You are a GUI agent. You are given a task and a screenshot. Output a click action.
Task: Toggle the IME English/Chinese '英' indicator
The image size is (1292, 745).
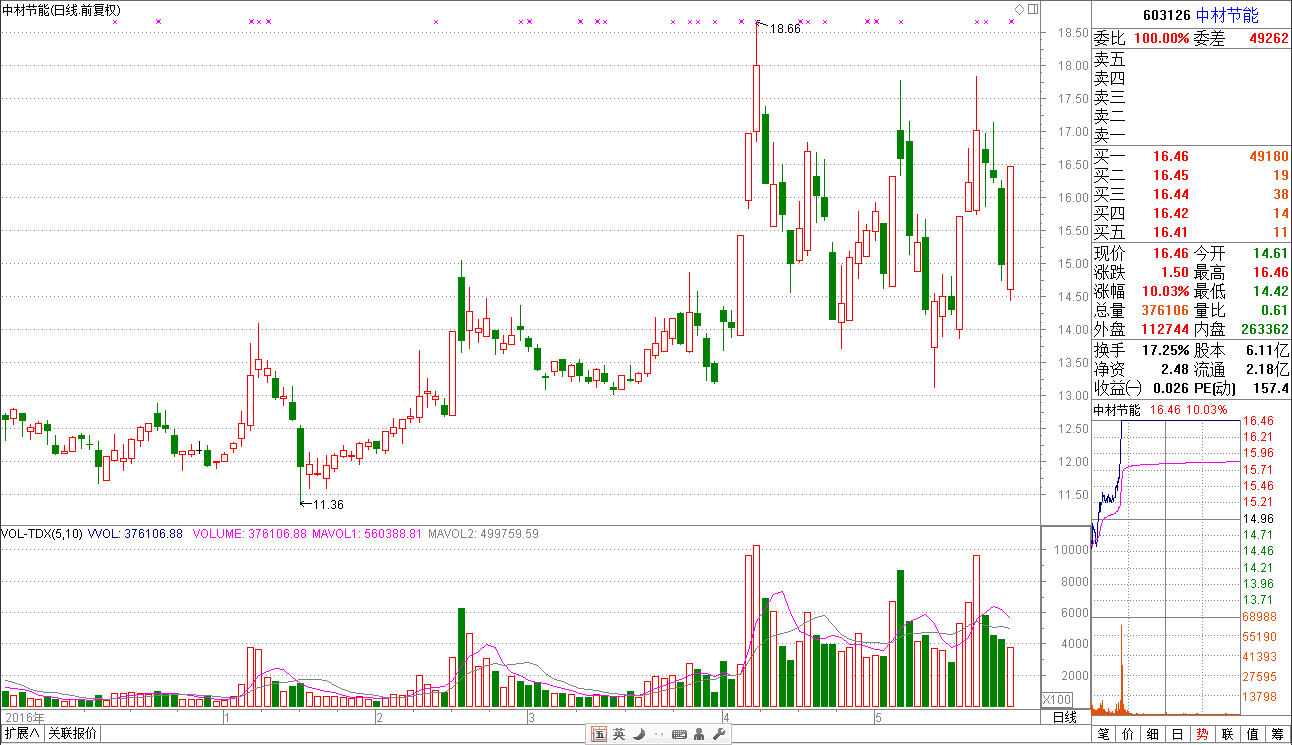pyautogui.click(x=619, y=735)
